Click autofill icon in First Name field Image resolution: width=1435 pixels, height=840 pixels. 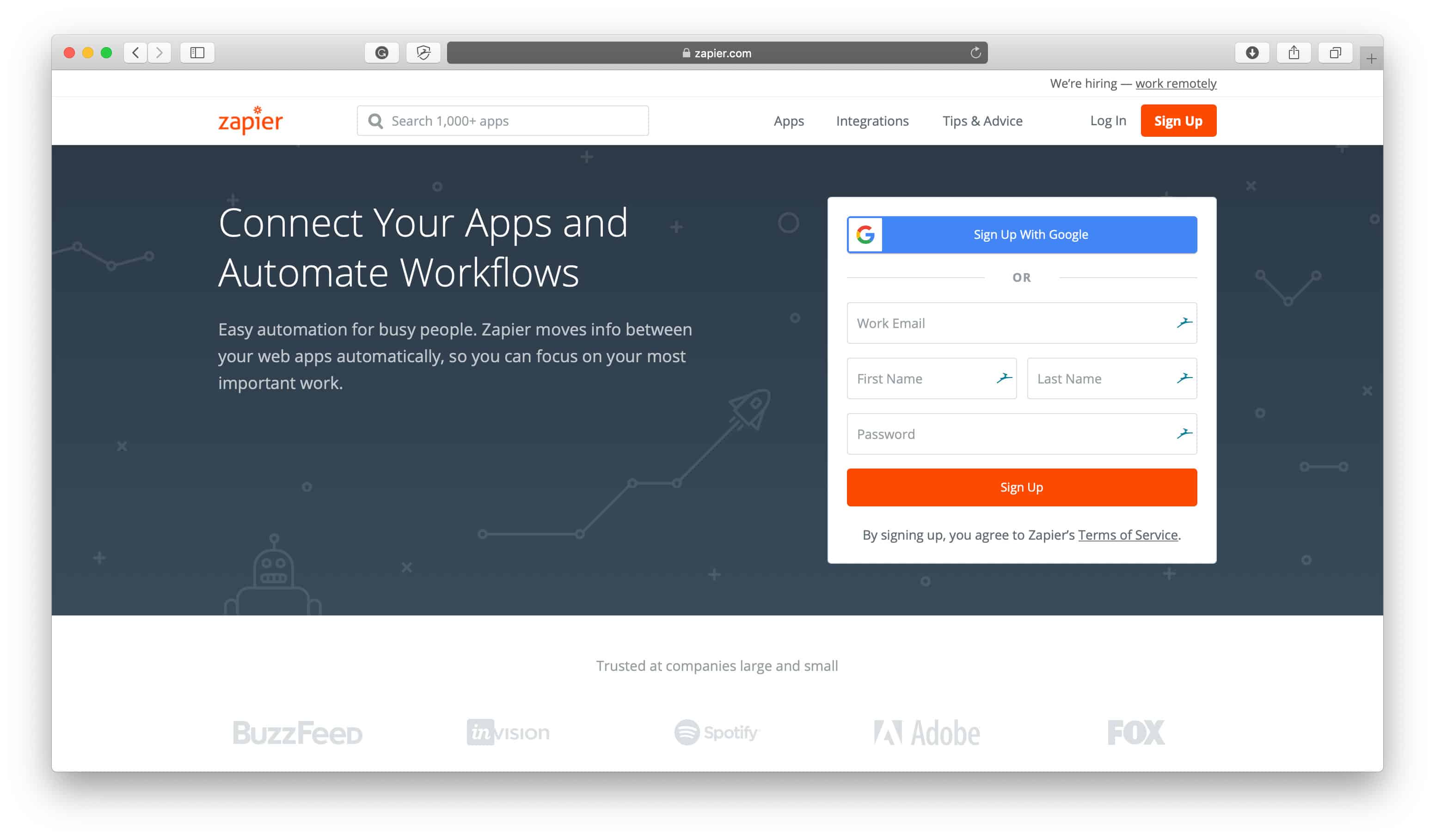click(1004, 378)
